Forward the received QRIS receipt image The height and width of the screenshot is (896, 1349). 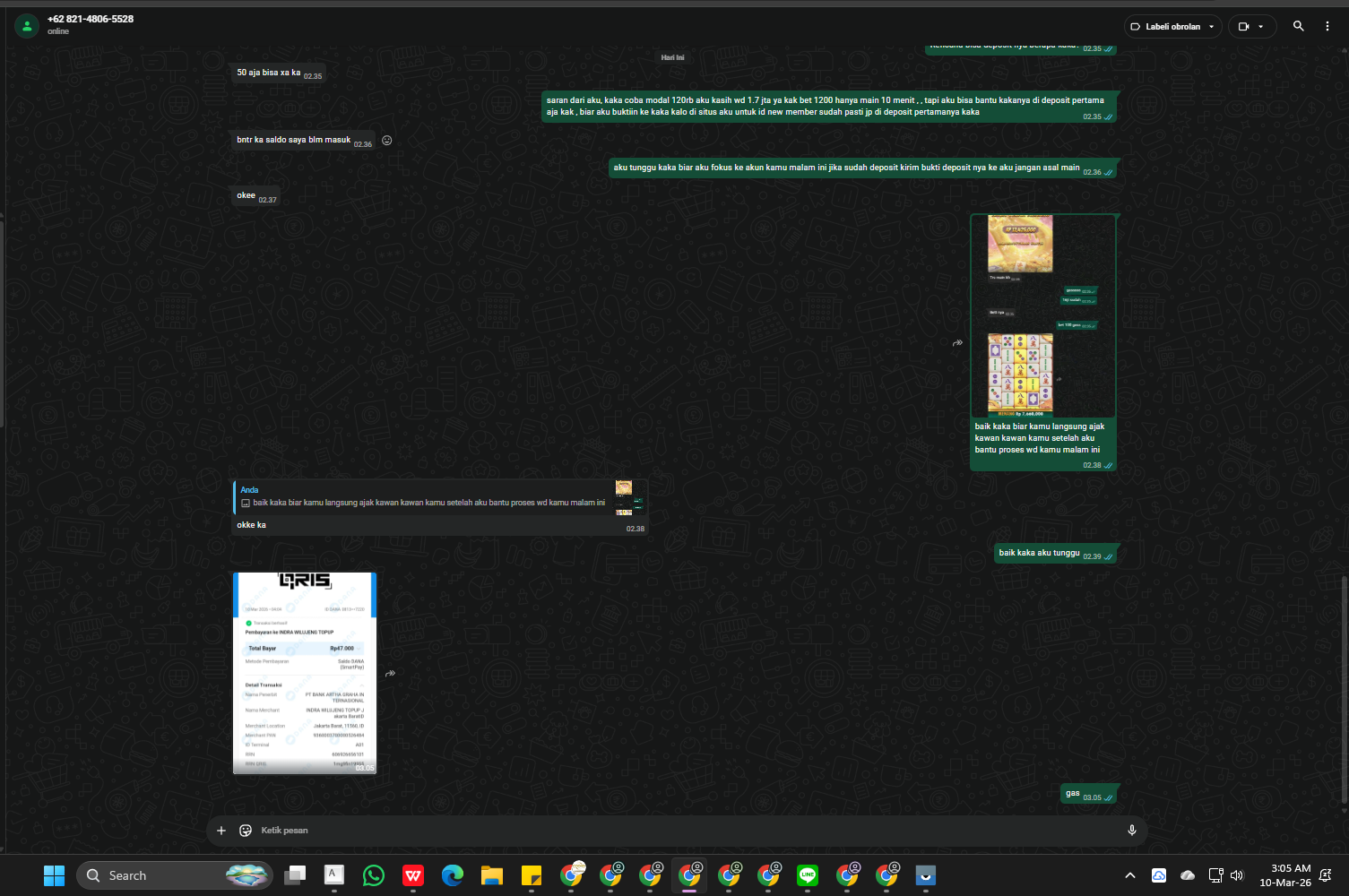click(390, 673)
